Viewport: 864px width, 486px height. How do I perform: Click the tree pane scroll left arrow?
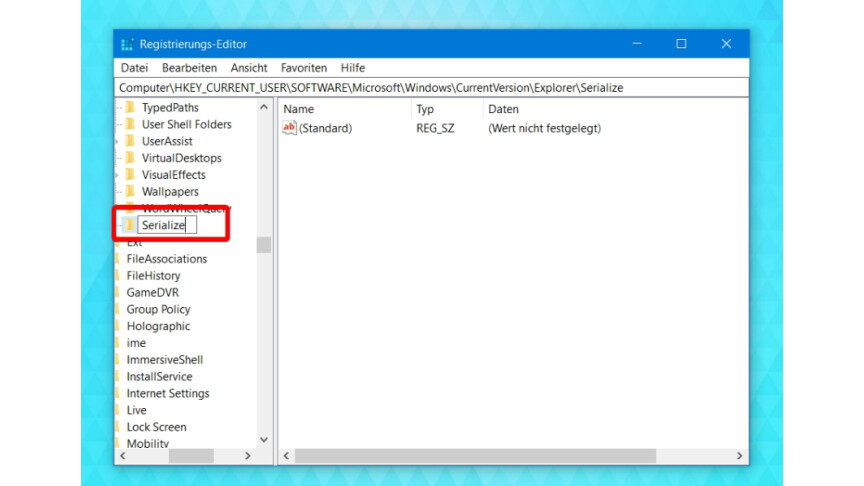[123, 456]
